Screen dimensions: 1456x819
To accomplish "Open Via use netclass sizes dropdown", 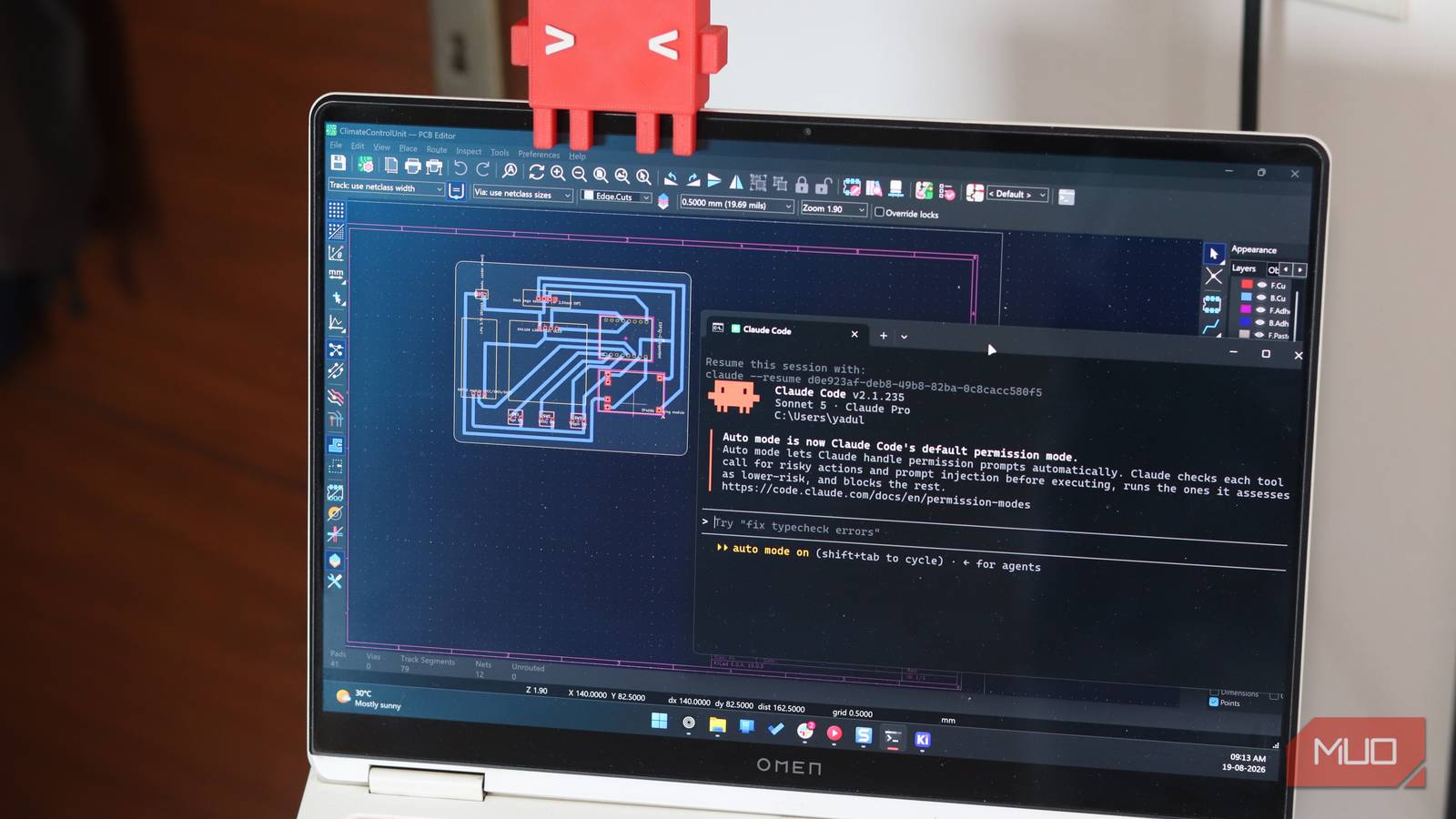I will (x=522, y=194).
